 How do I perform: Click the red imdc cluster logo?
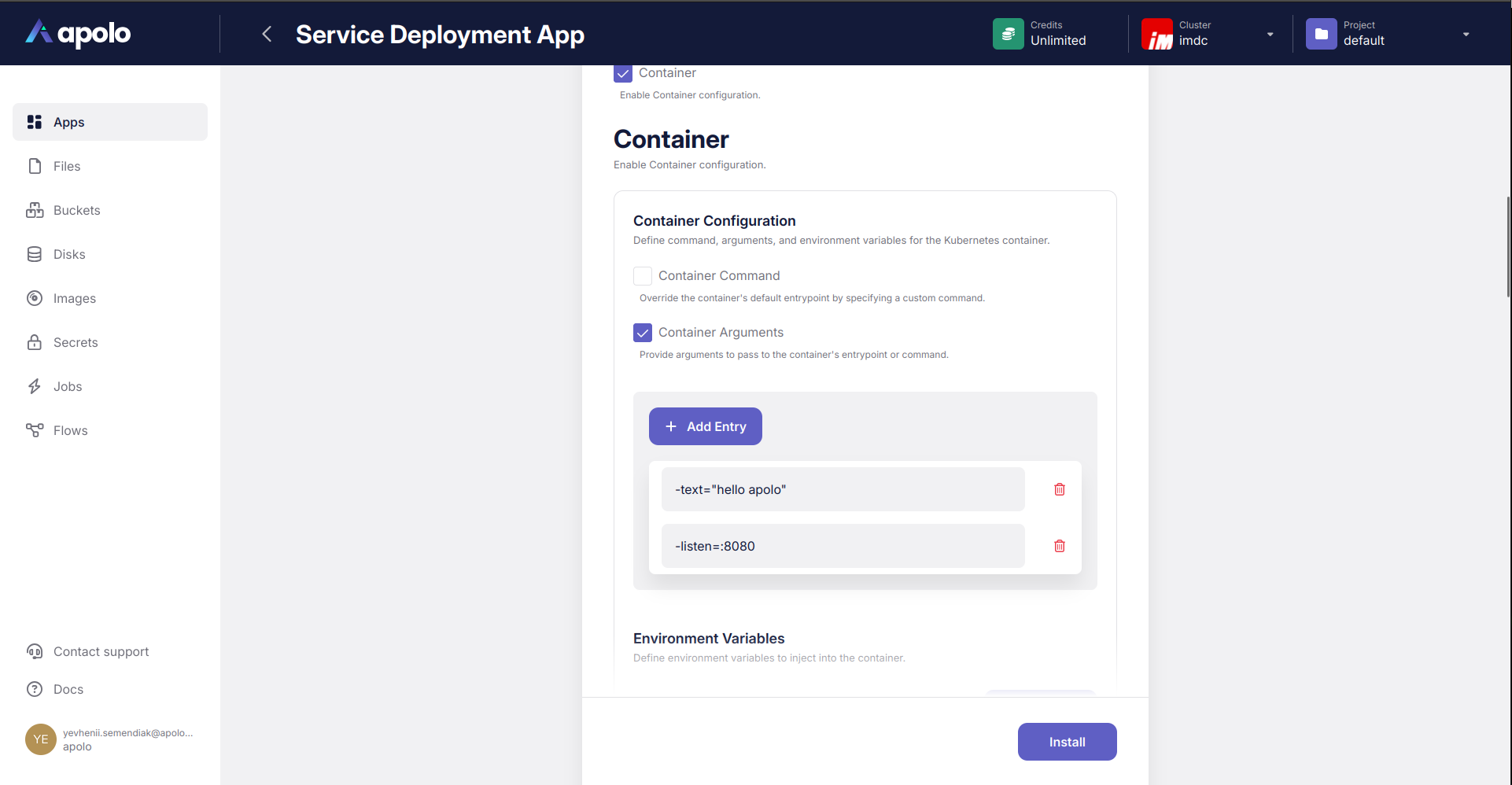tap(1156, 34)
